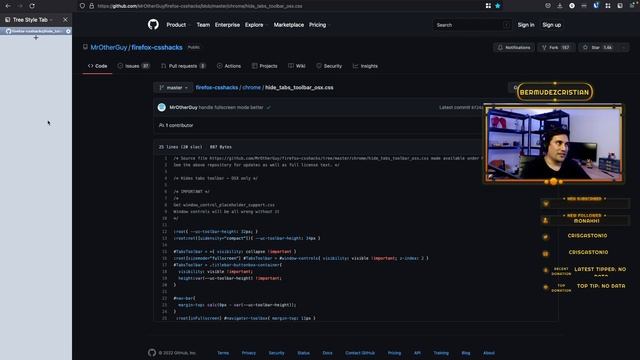This screenshot has height=360, width=640.
Task: Click the 1 contributor link
Action: (x=176, y=125)
